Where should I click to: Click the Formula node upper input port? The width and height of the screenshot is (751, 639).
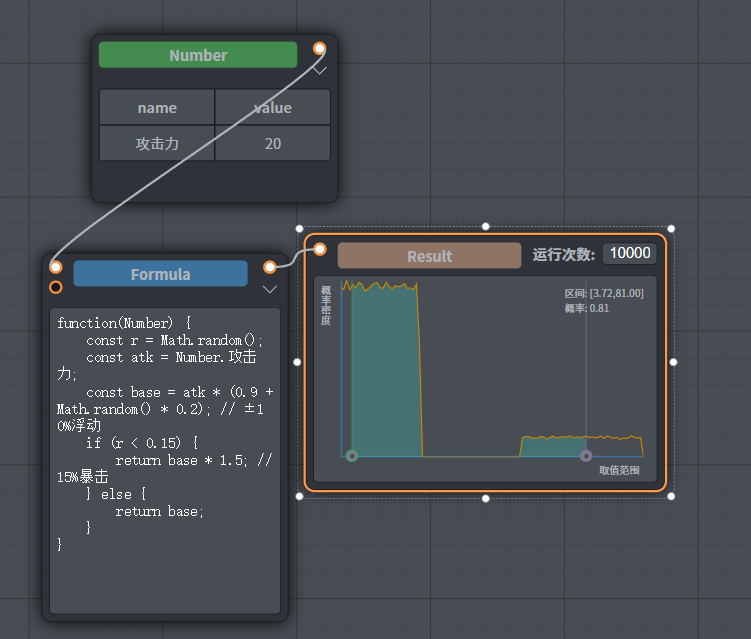[x=56, y=267]
